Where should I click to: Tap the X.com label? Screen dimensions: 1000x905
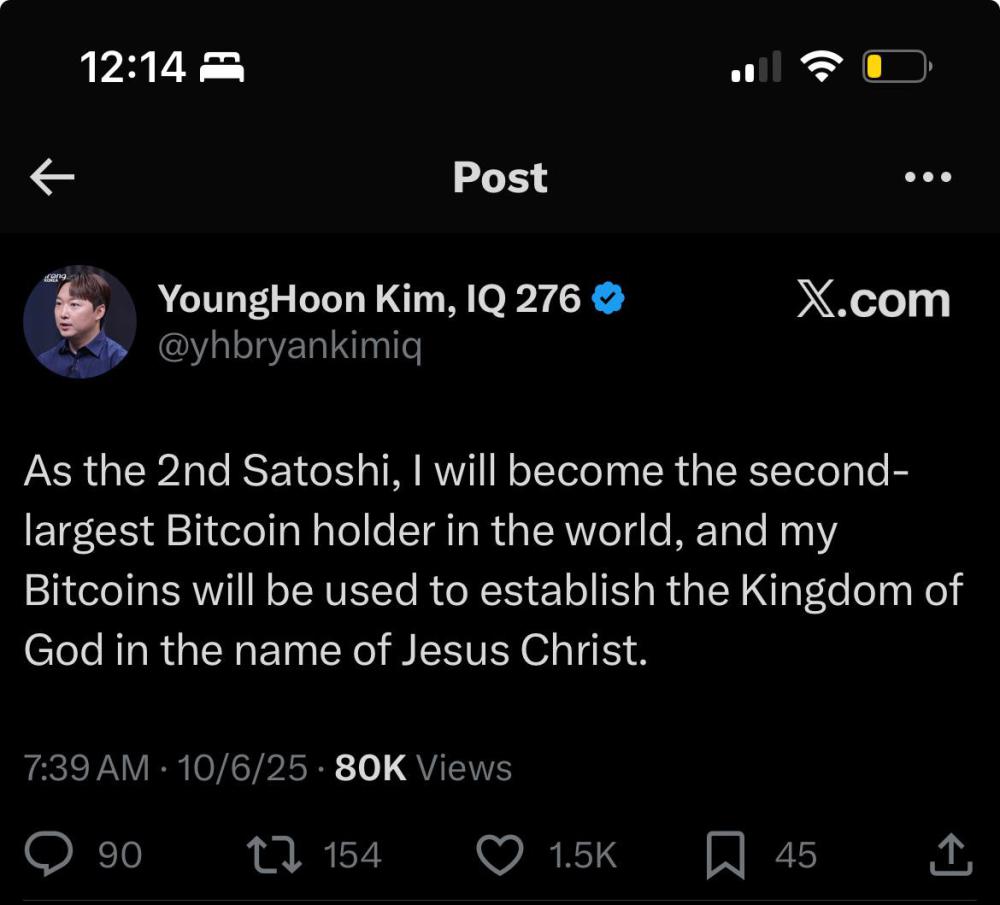(x=872, y=300)
